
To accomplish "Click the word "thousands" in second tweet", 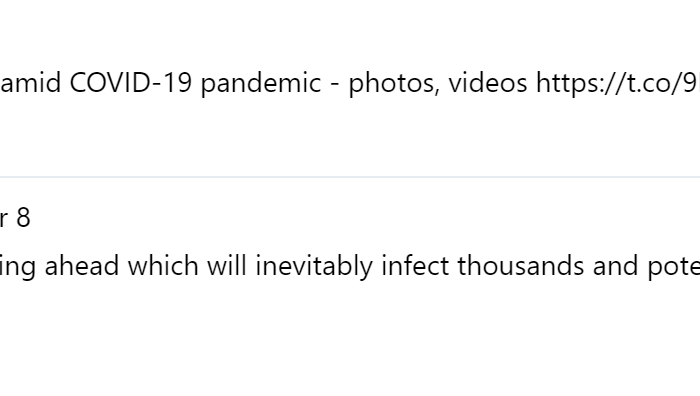I will [521, 266].
